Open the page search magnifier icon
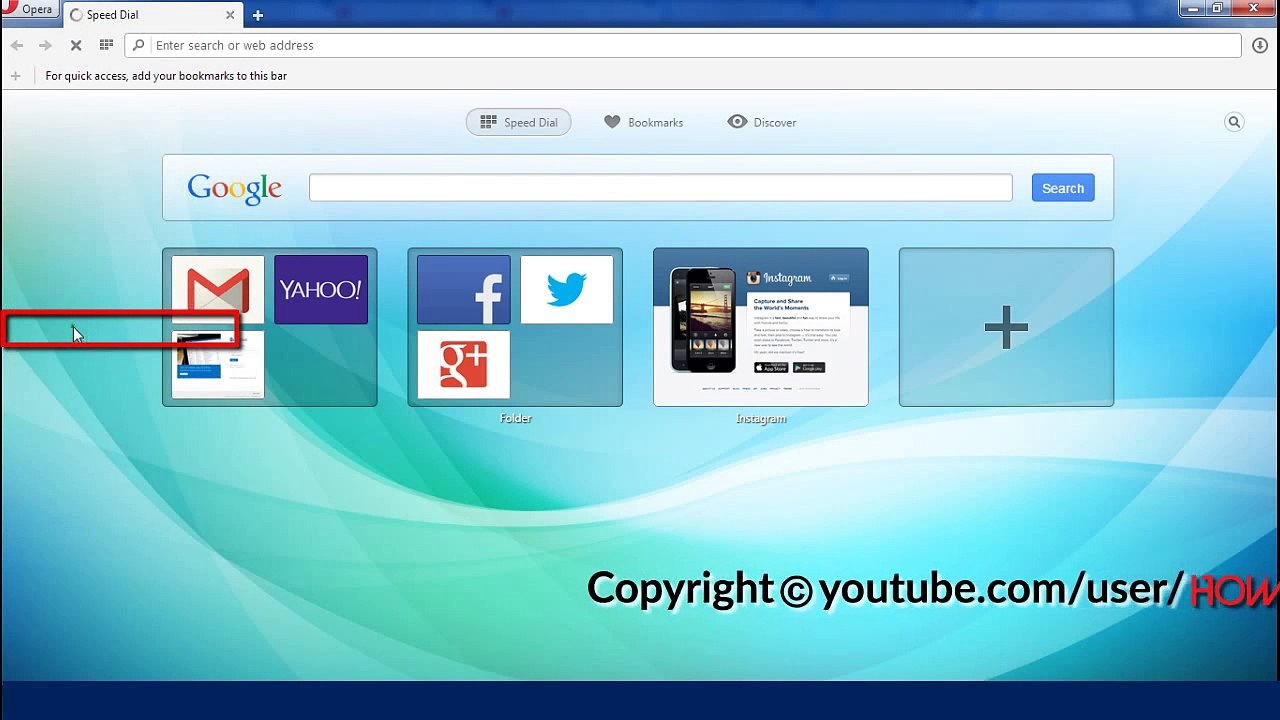 pyautogui.click(x=1234, y=122)
